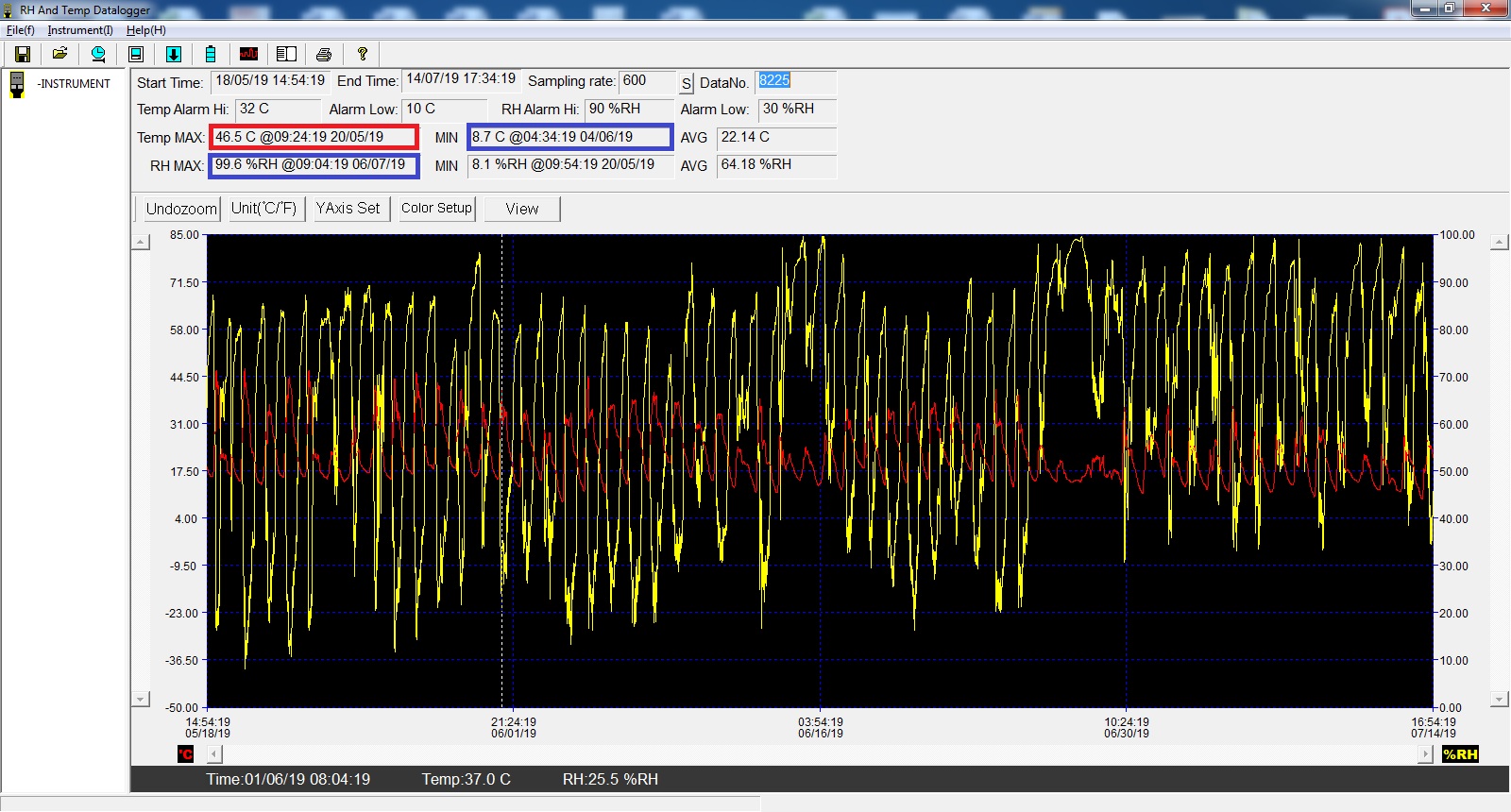1511x812 pixels.
Task: Open Color Setup for graph lines
Action: (436, 209)
